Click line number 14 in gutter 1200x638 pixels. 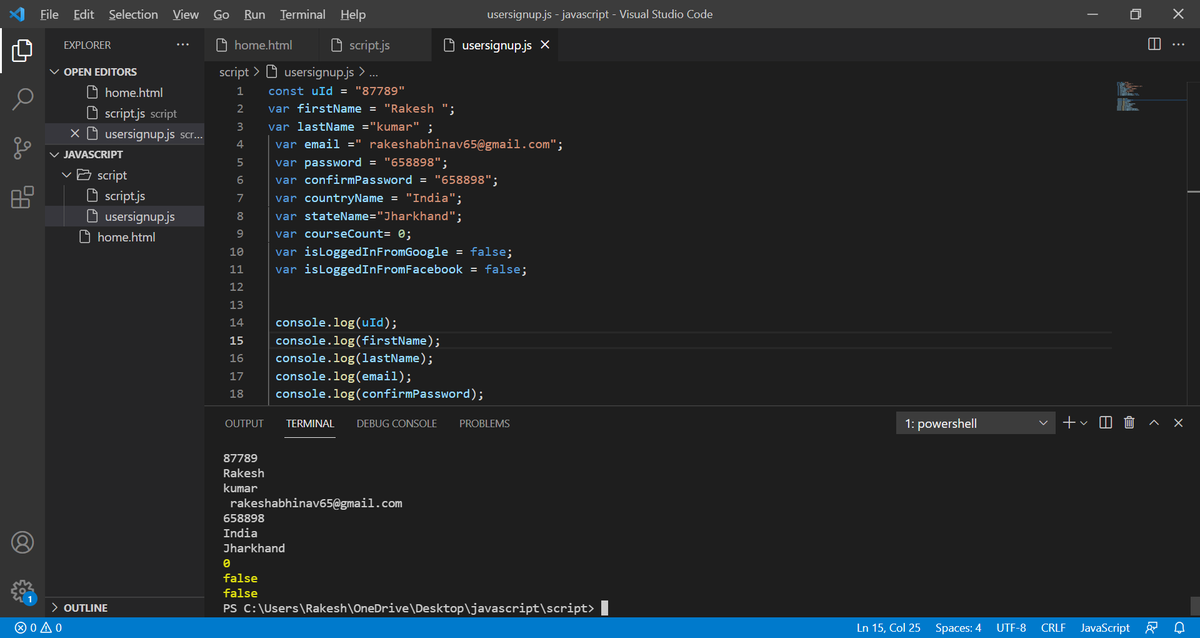click(237, 323)
